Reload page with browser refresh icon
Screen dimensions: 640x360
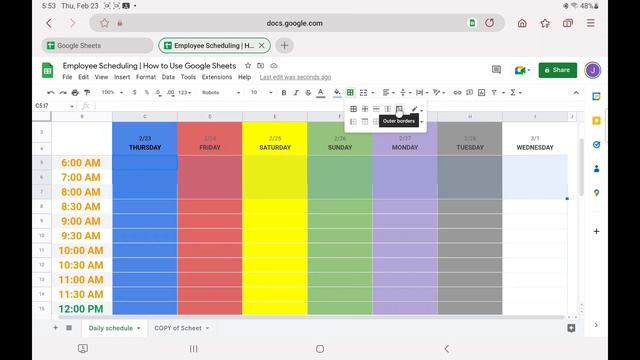click(x=489, y=23)
